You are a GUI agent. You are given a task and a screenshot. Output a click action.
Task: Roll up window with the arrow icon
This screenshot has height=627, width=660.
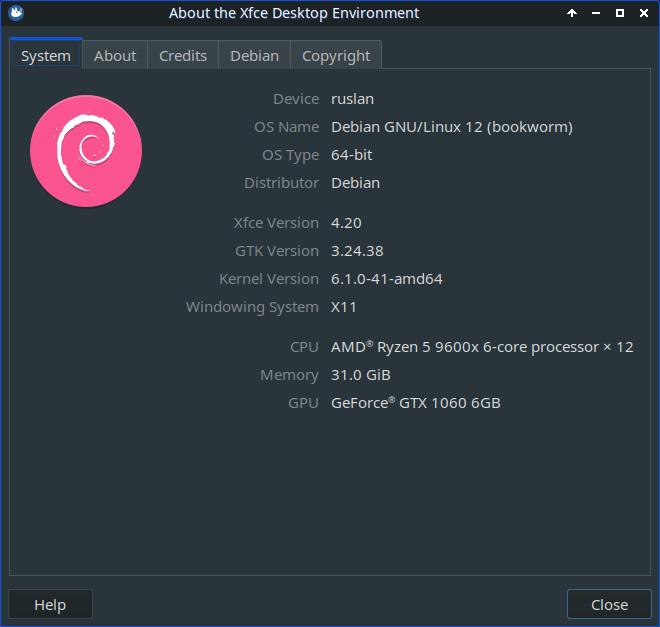pyautogui.click(x=572, y=13)
